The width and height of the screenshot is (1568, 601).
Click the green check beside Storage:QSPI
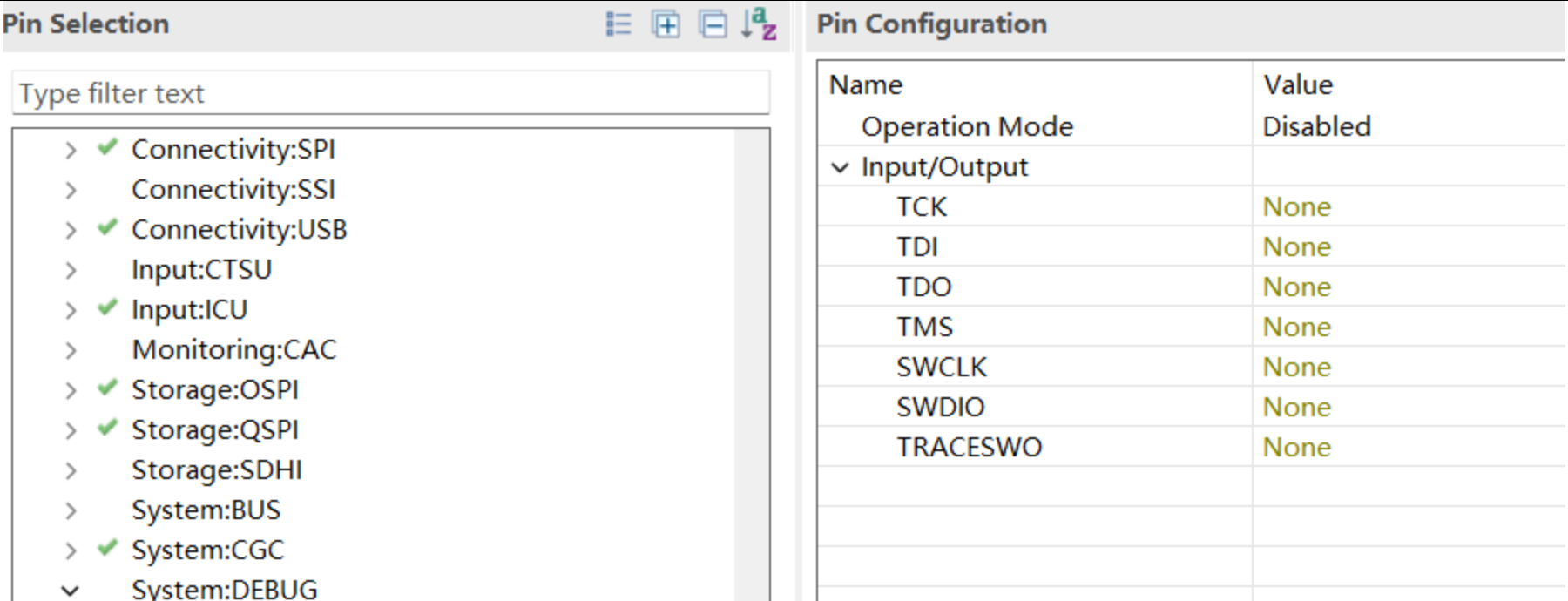point(107,429)
